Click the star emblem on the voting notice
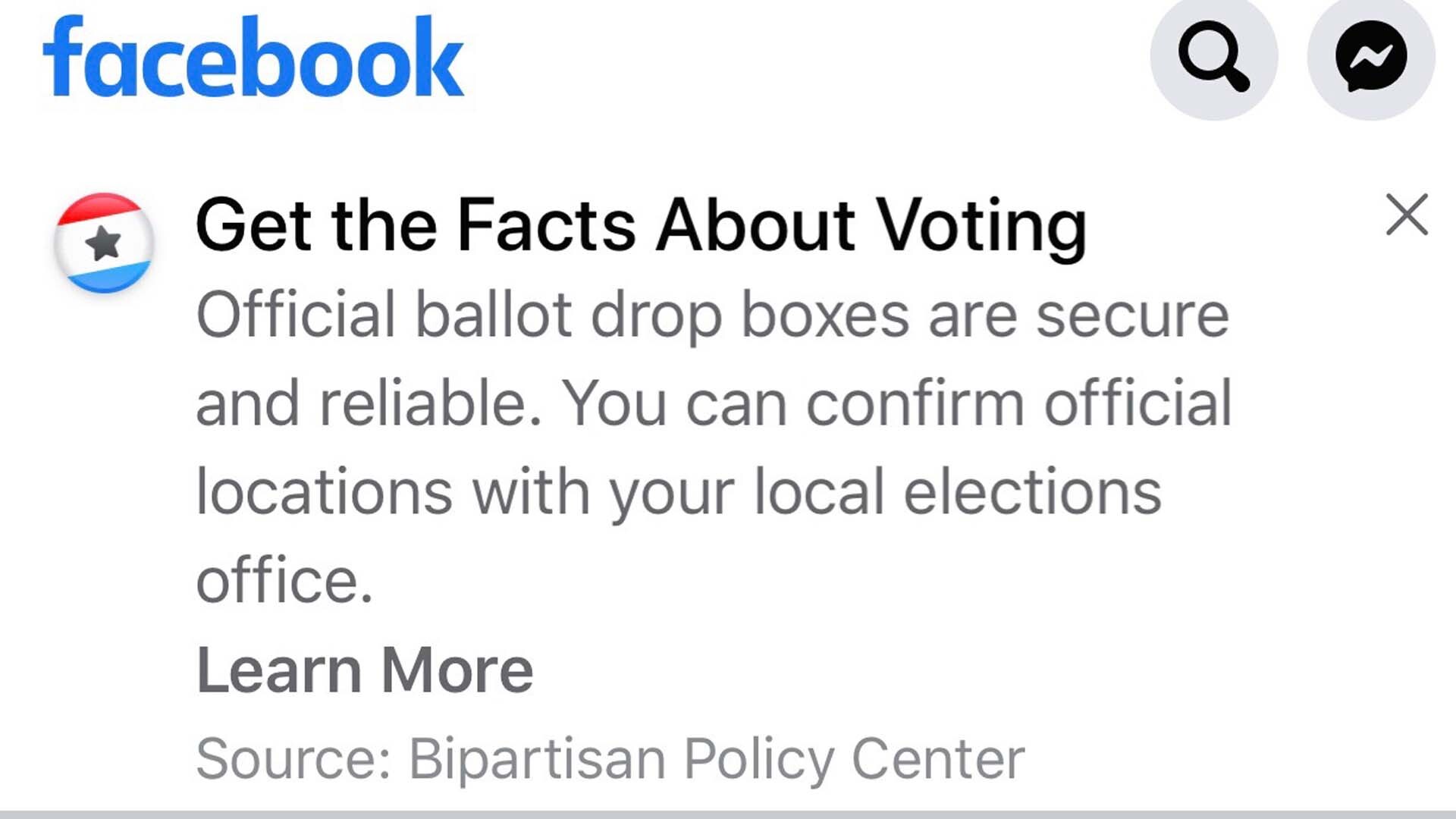The height and width of the screenshot is (819, 1456). (x=104, y=243)
